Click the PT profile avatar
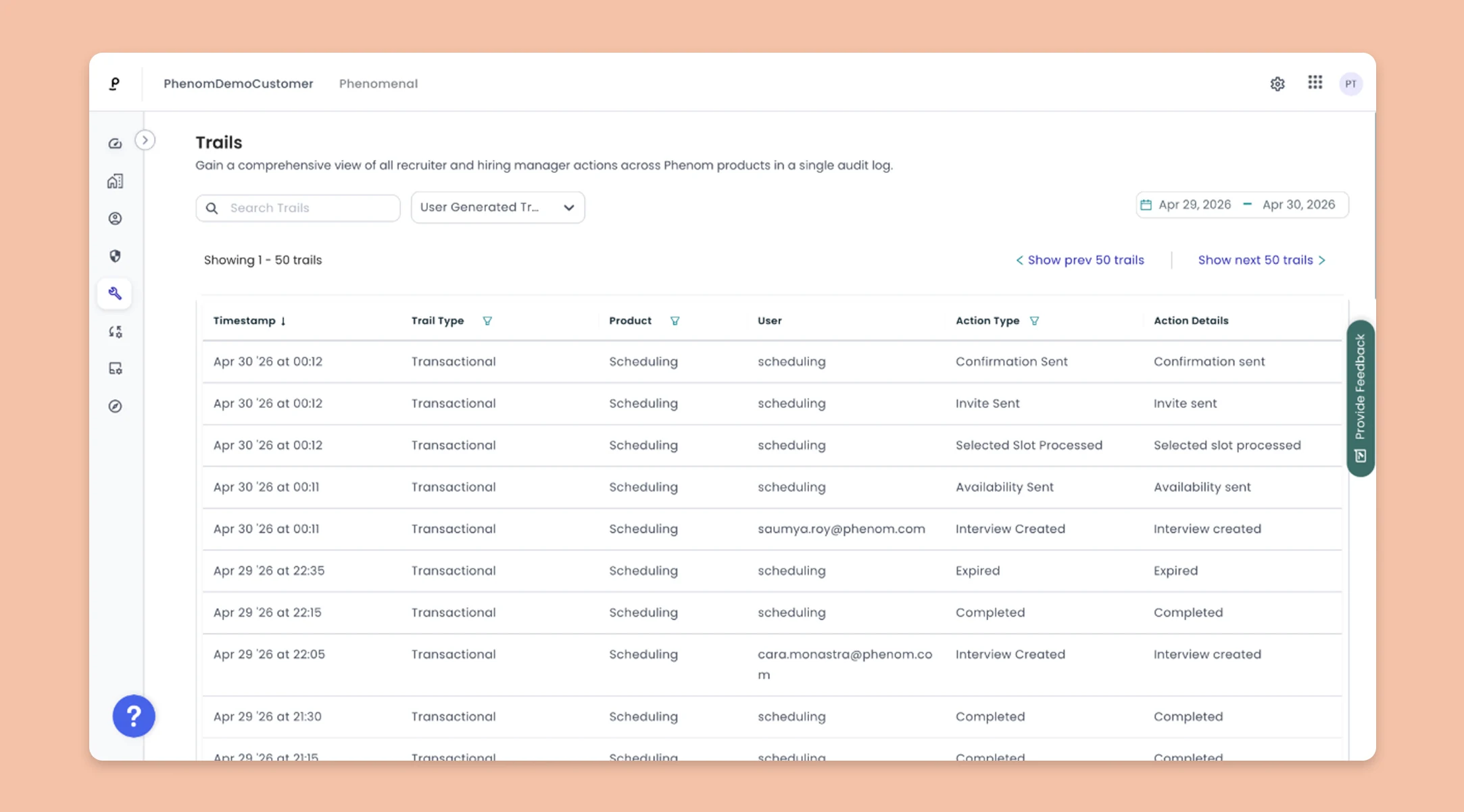The width and height of the screenshot is (1464, 812). coord(1350,84)
